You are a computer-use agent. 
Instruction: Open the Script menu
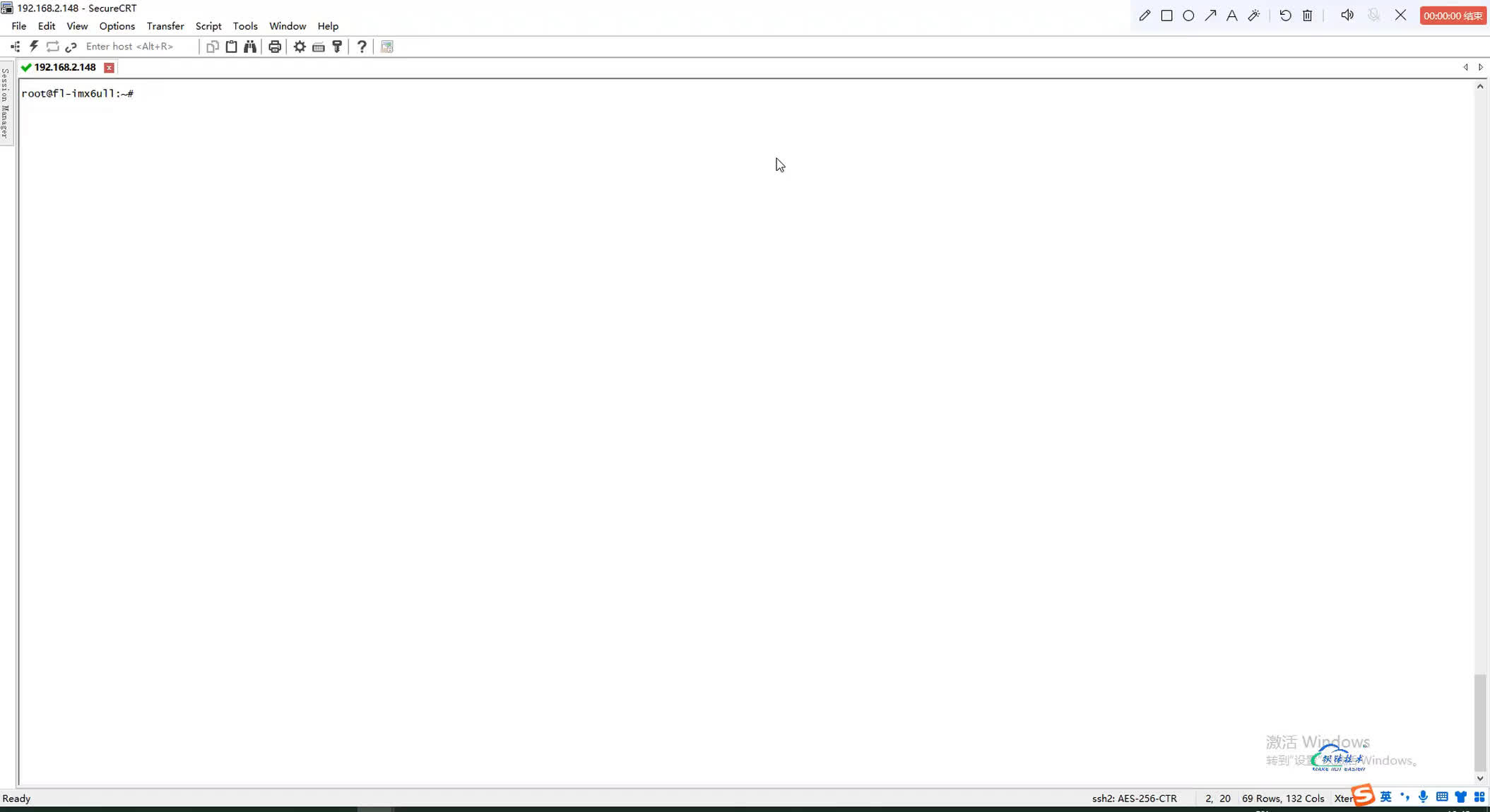tap(208, 26)
